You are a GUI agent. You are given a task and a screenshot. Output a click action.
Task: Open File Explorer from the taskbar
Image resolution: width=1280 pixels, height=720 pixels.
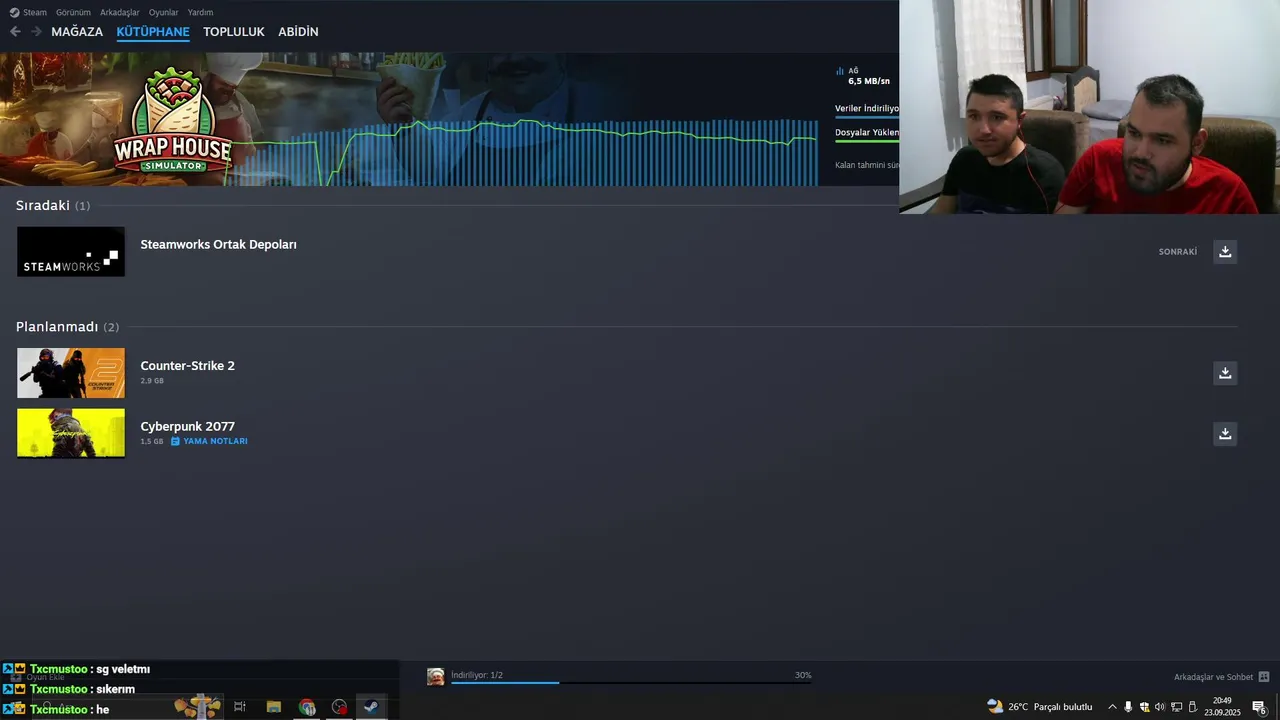[273, 707]
